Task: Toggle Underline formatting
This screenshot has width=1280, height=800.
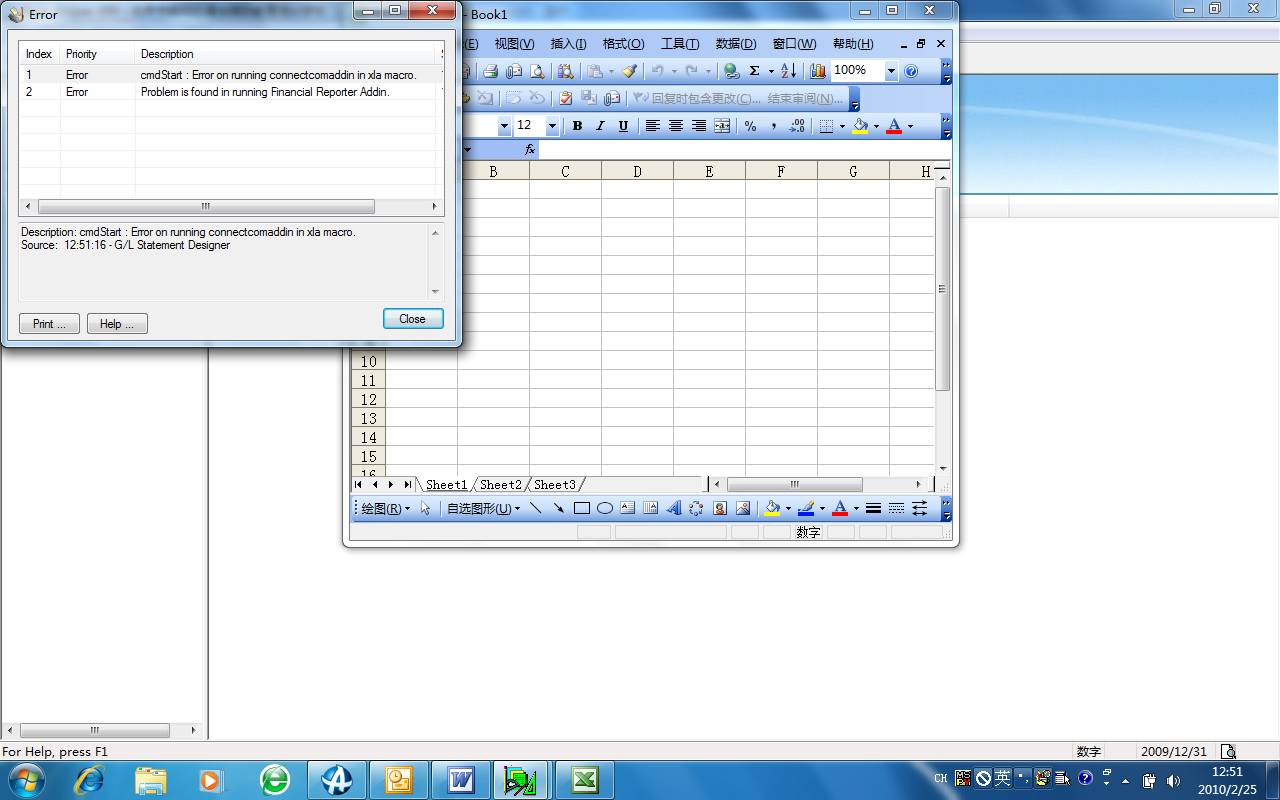Action: pyautogui.click(x=623, y=126)
